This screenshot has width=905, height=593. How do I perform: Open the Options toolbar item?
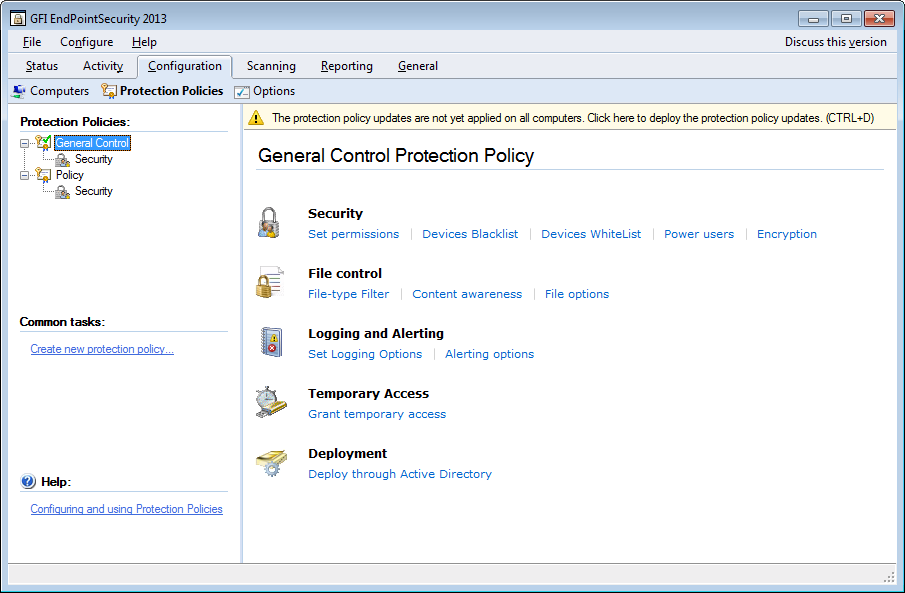(265, 91)
